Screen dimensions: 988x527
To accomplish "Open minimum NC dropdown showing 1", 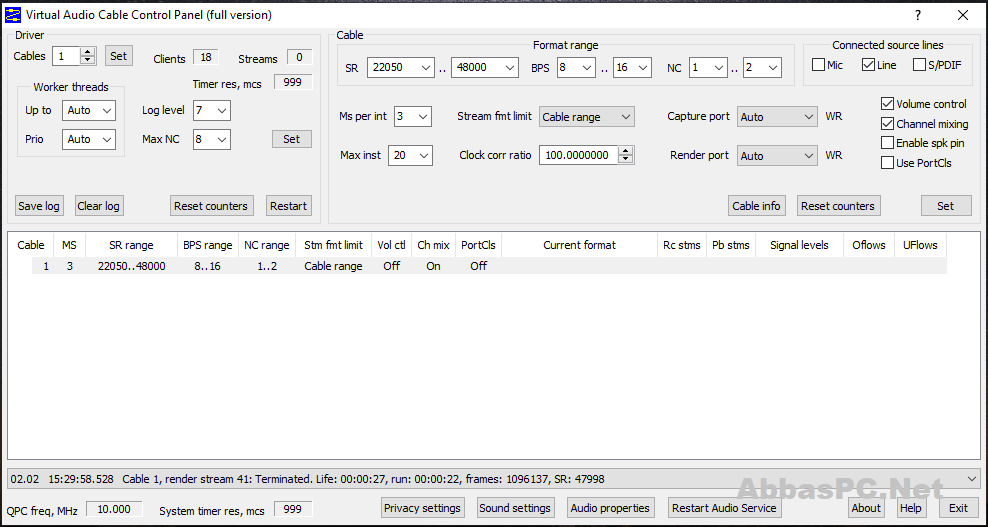I will (x=708, y=67).
